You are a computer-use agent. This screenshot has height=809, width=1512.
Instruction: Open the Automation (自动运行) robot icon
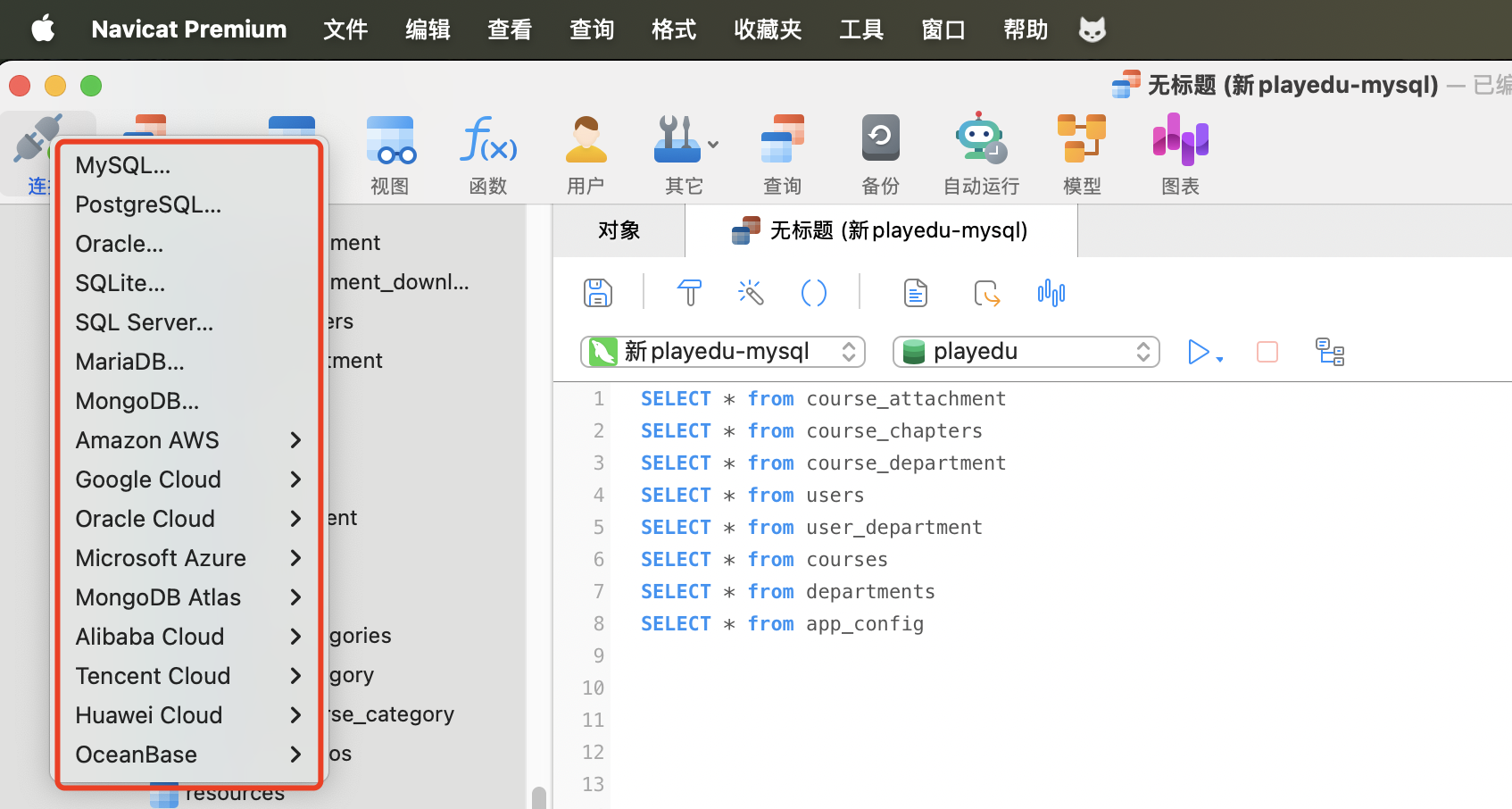(981, 138)
